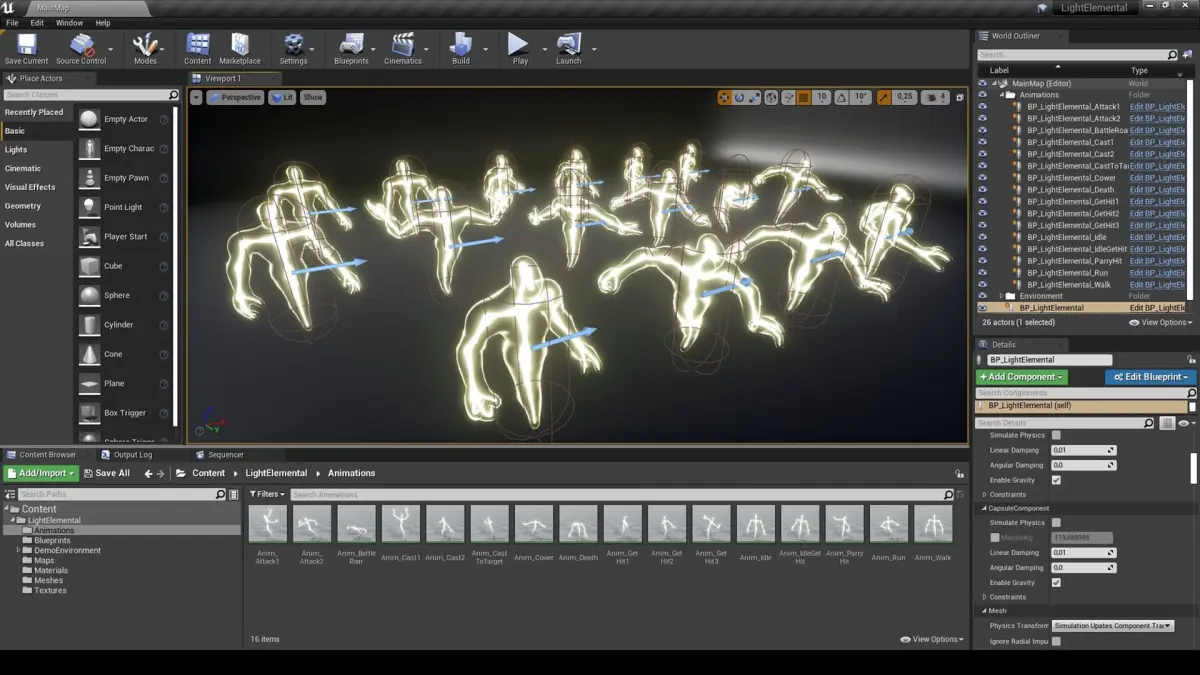Open View Options in the Content Browser
Screen dimensions: 1200x675
[932, 639]
